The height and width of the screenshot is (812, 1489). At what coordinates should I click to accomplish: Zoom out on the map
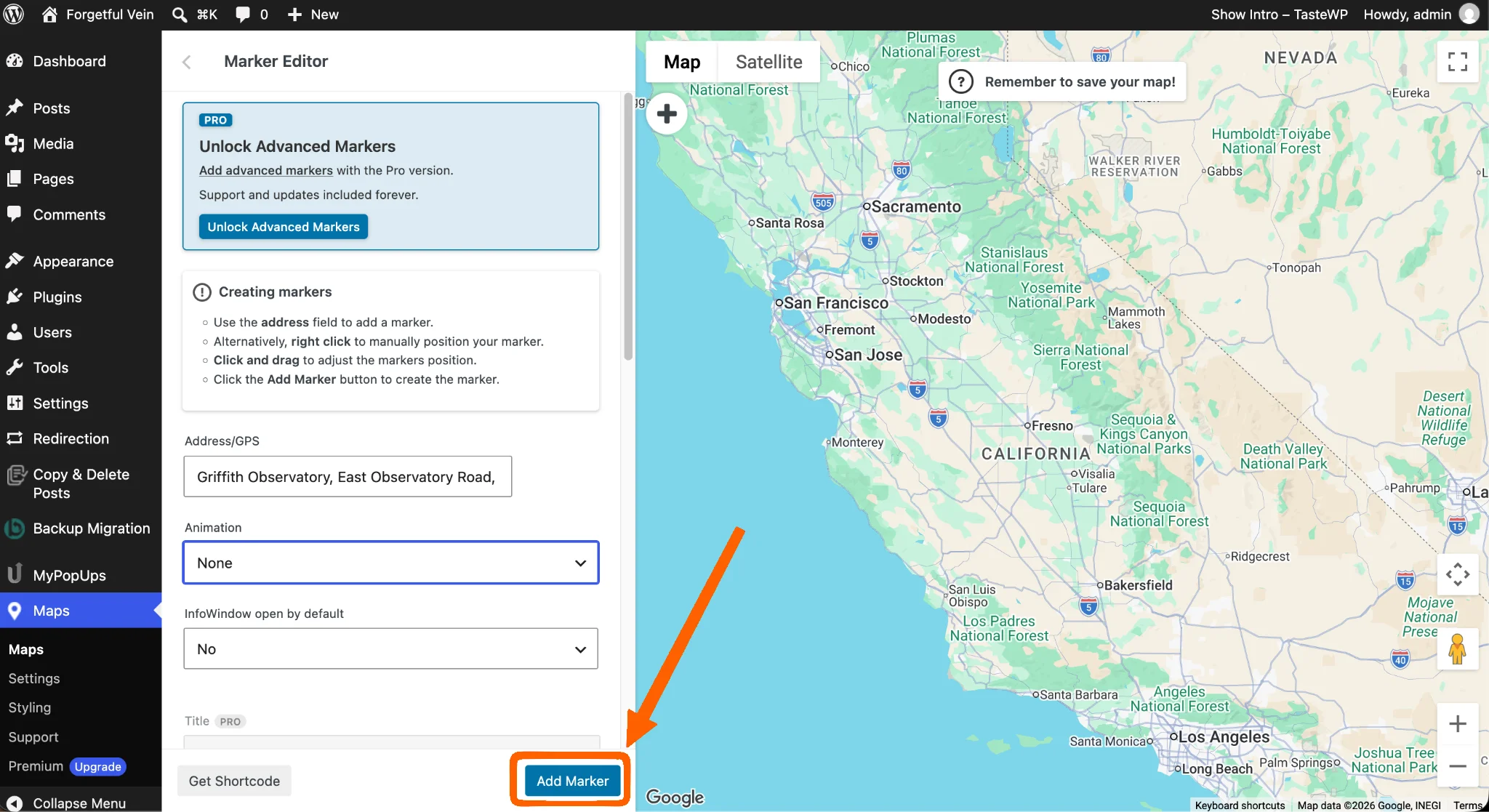click(x=1458, y=766)
